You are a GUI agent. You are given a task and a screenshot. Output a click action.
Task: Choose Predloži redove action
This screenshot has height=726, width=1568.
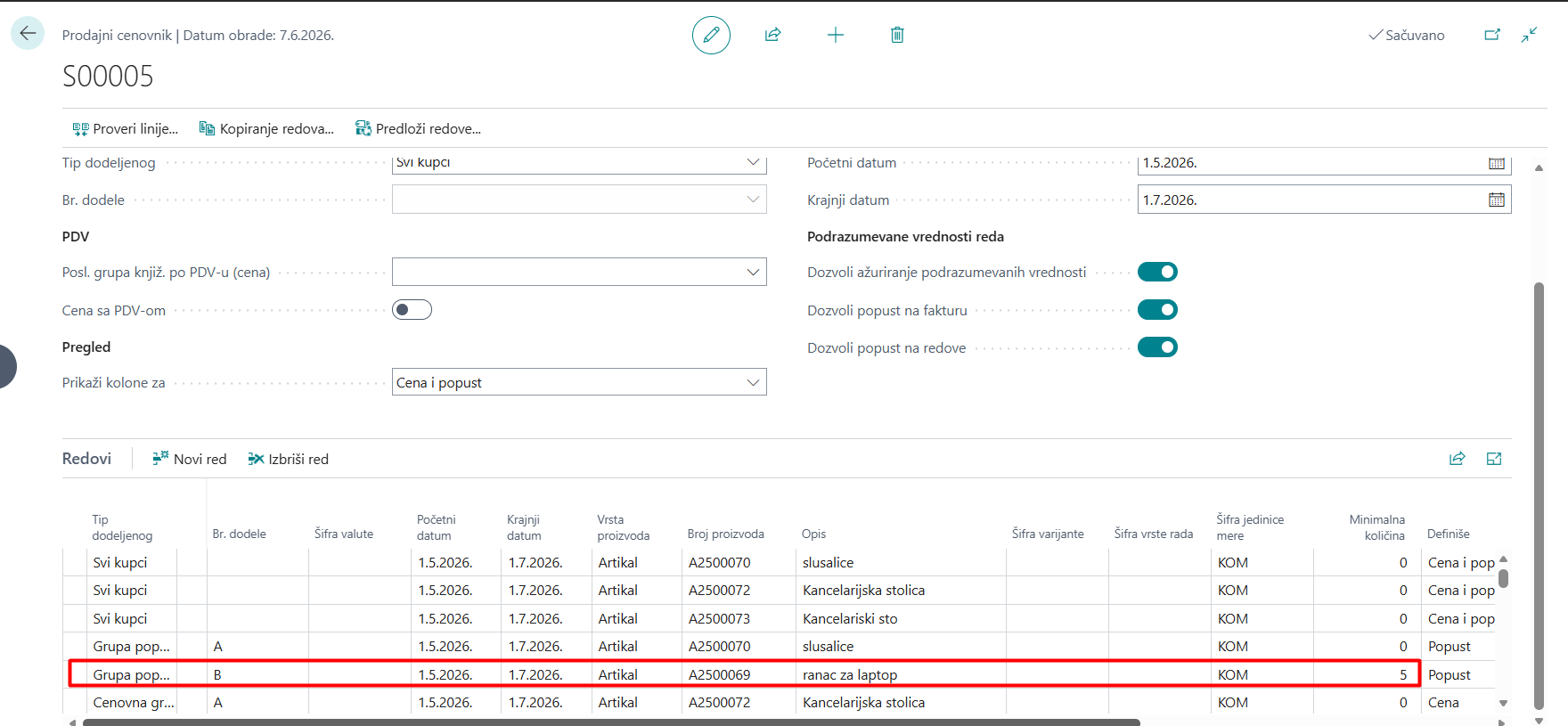pos(418,128)
